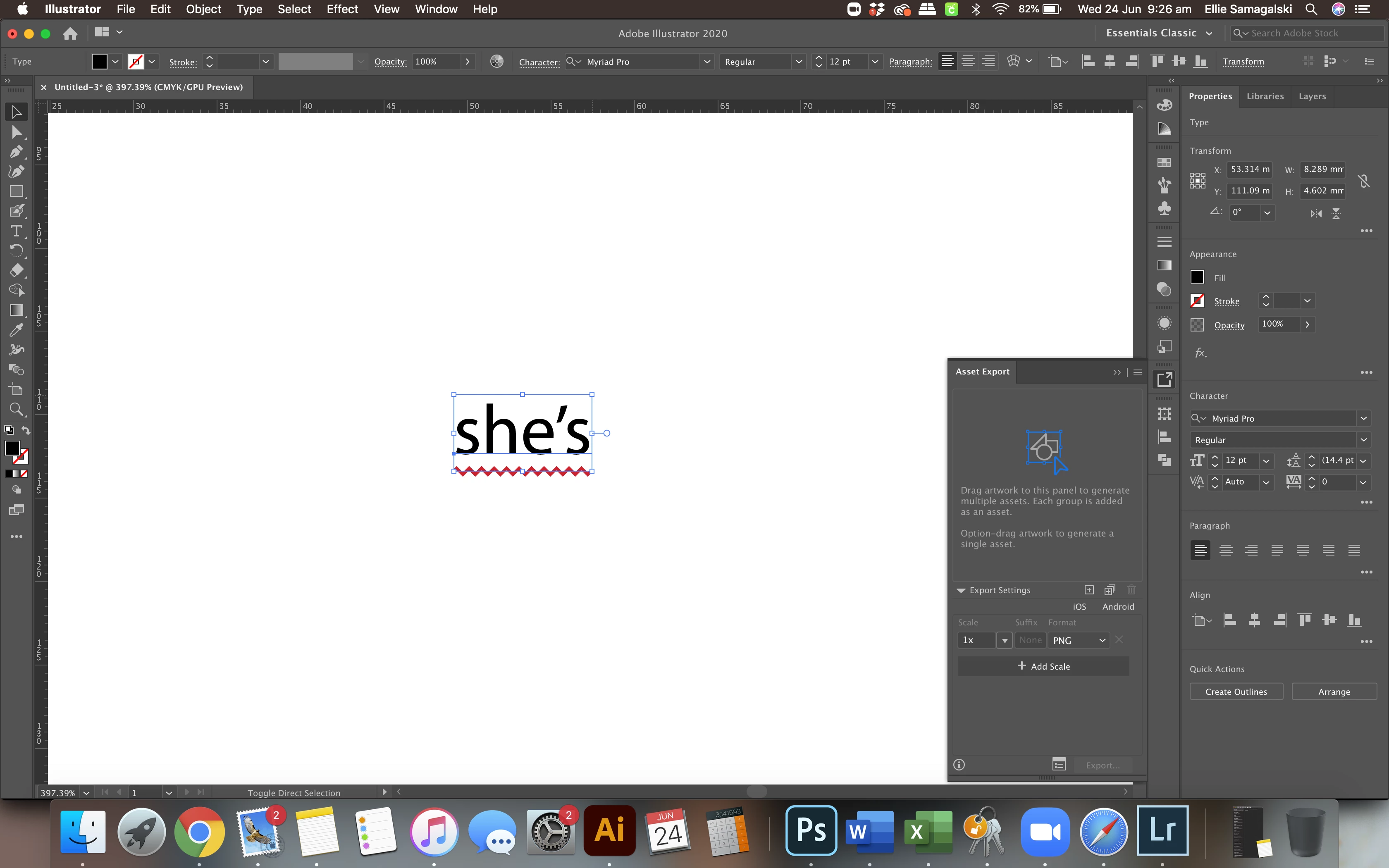Select the Zoom tool

coord(16,409)
